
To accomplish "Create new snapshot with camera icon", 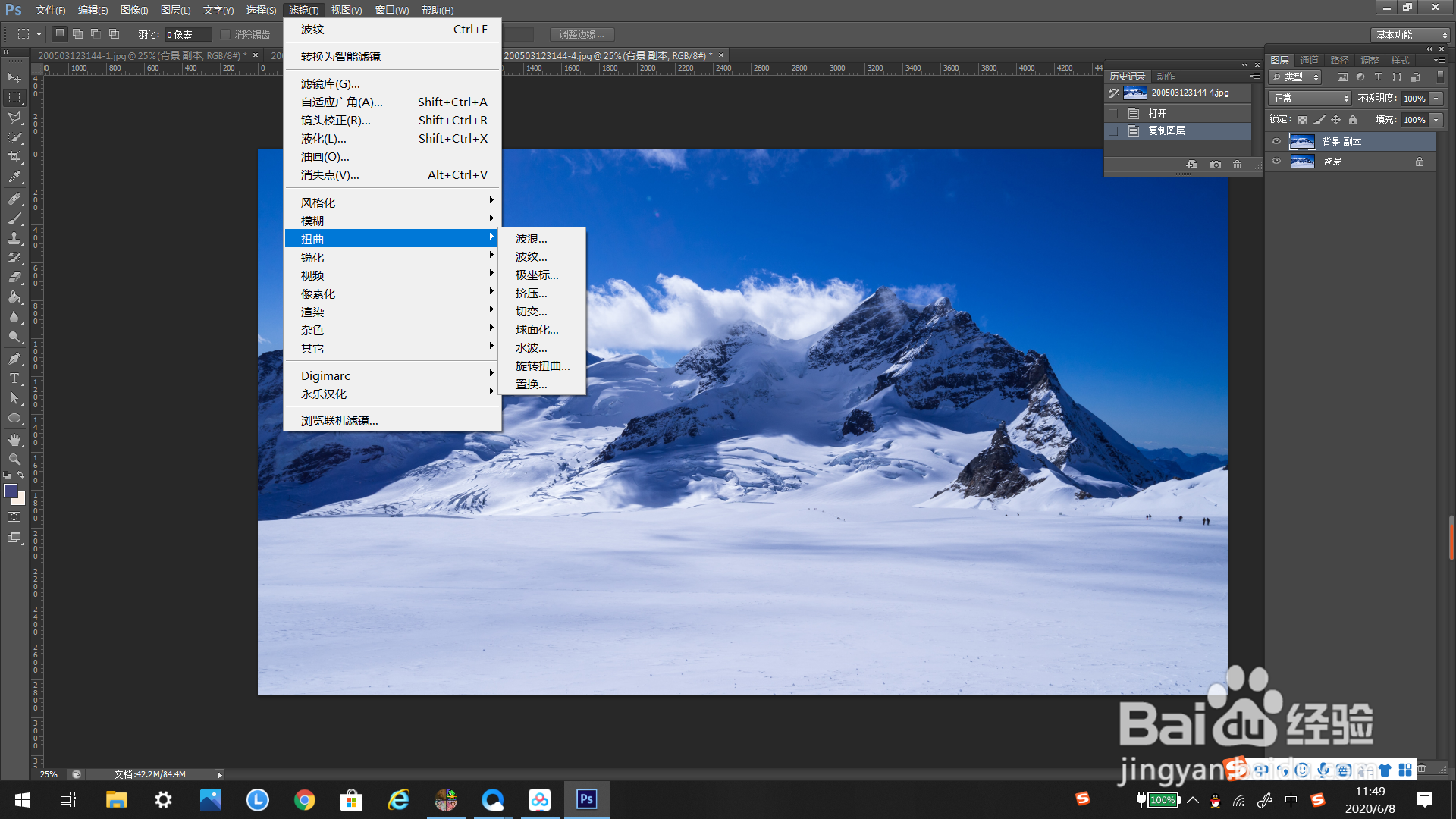I will (1216, 165).
